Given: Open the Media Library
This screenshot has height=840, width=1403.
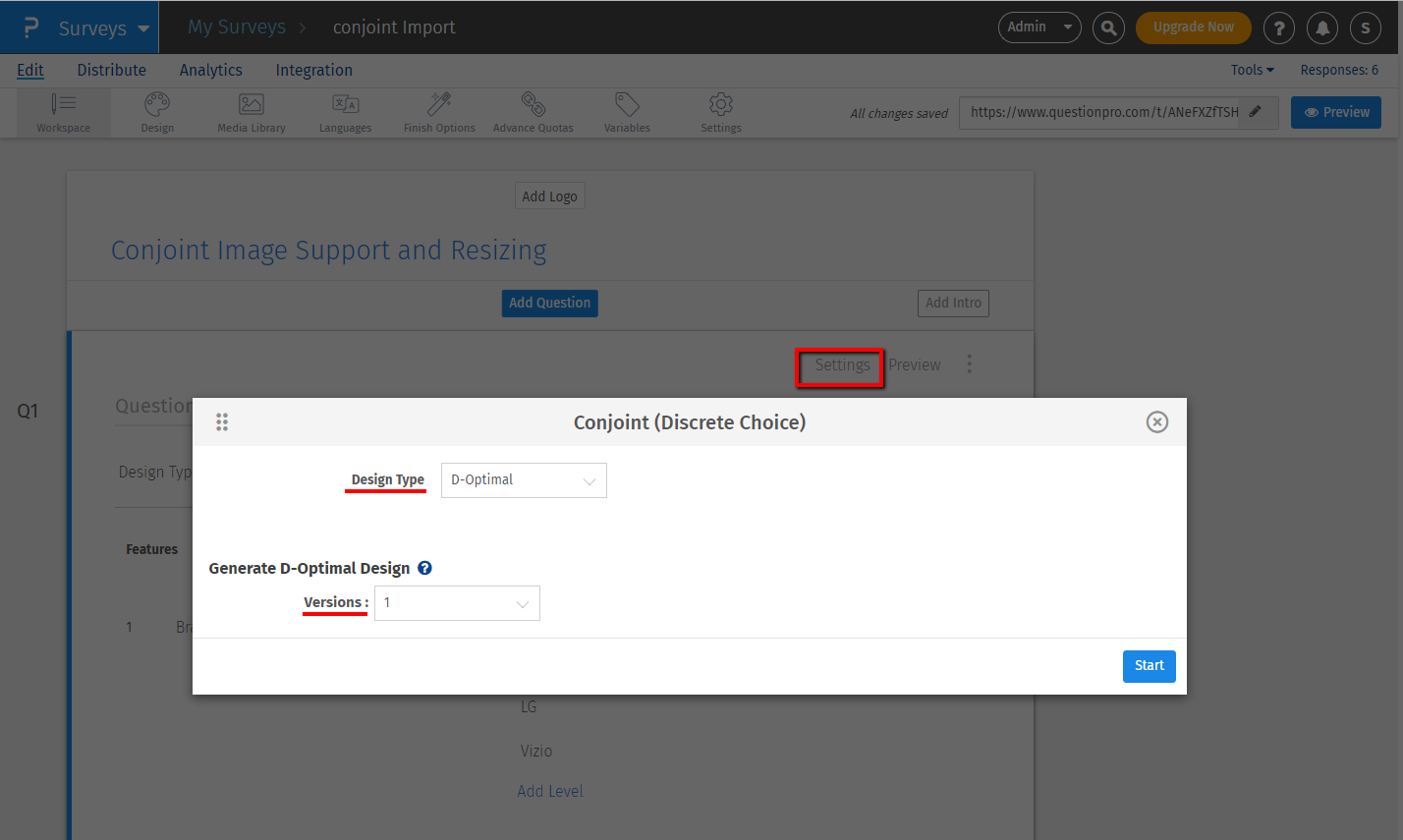Looking at the screenshot, I should pyautogui.click(x=252, y=104).
